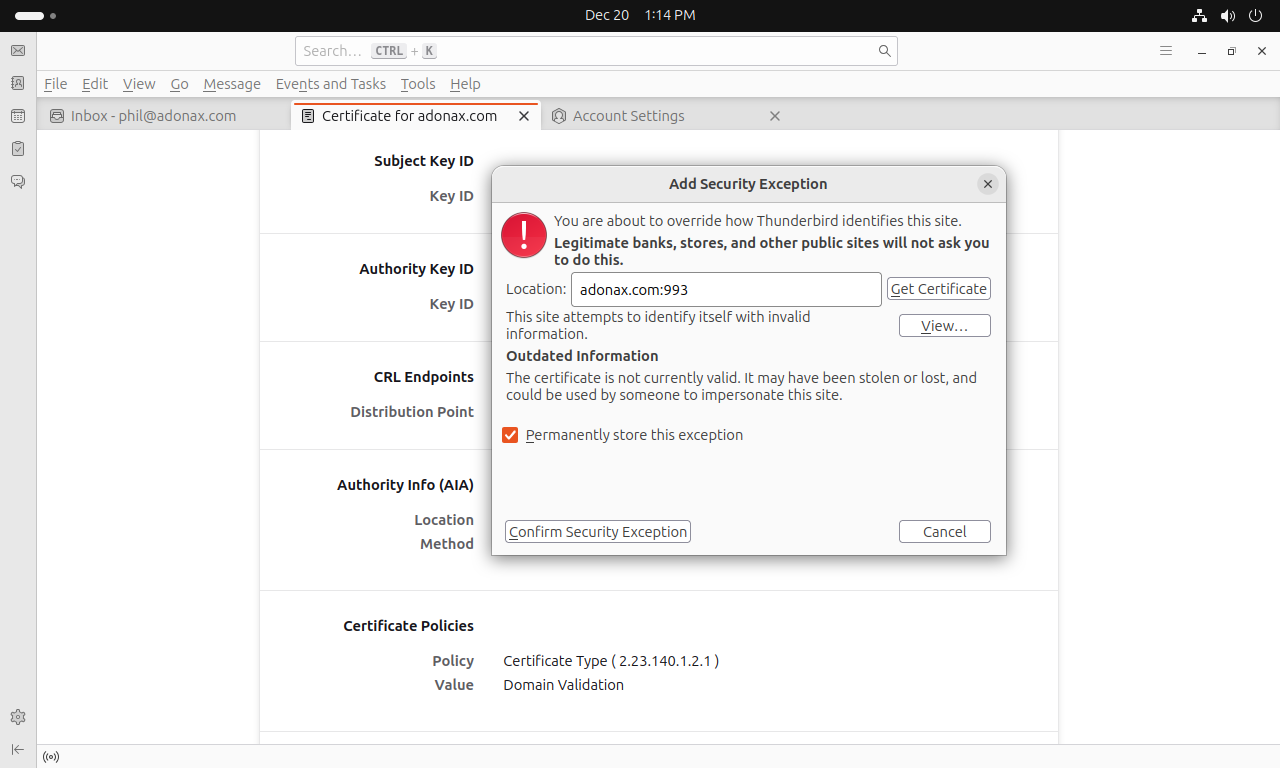This screenshot has height=768, width=1280.
Task: Click the View… certificate button
Action: 944,326
